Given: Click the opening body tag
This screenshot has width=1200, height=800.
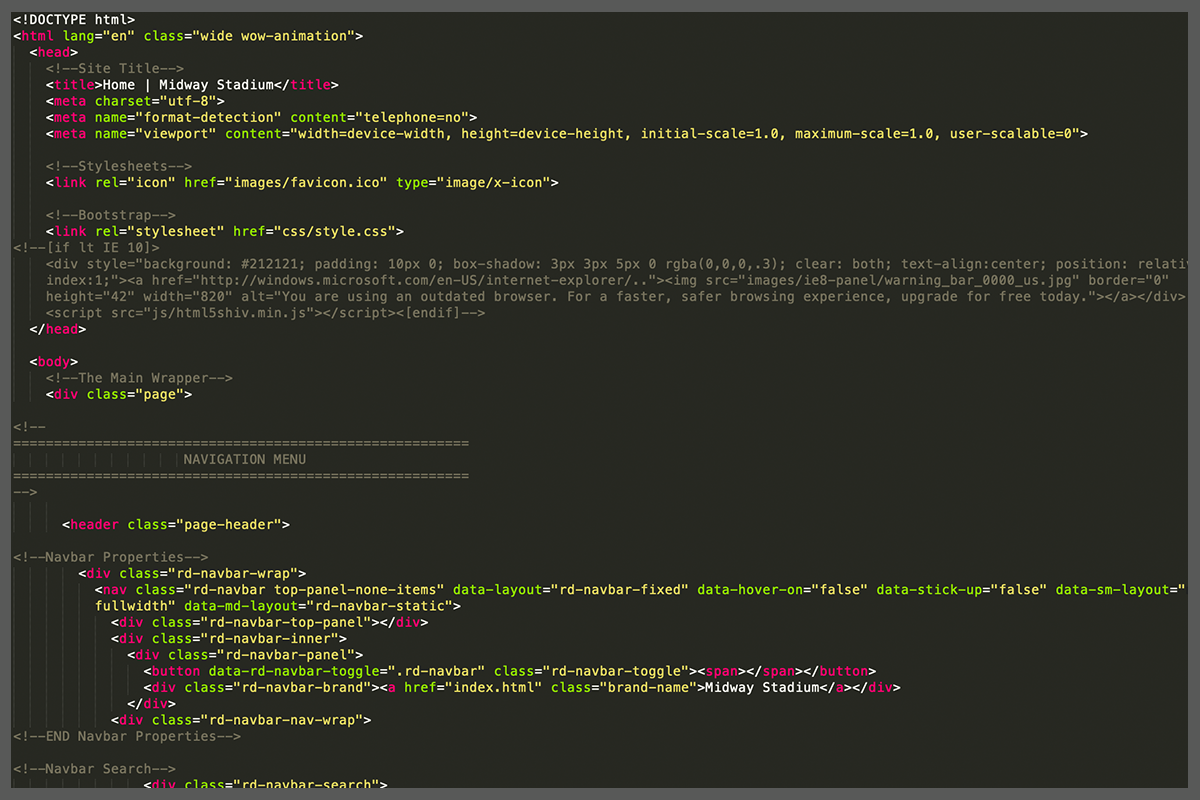Looking at the screenshot, I should [54, 362].
